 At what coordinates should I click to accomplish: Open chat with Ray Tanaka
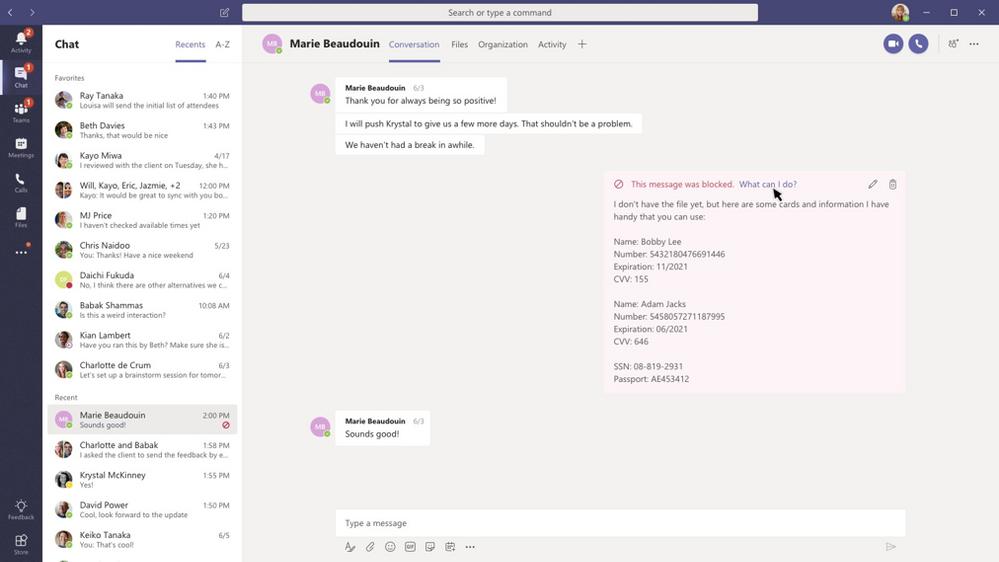point(142,100)
